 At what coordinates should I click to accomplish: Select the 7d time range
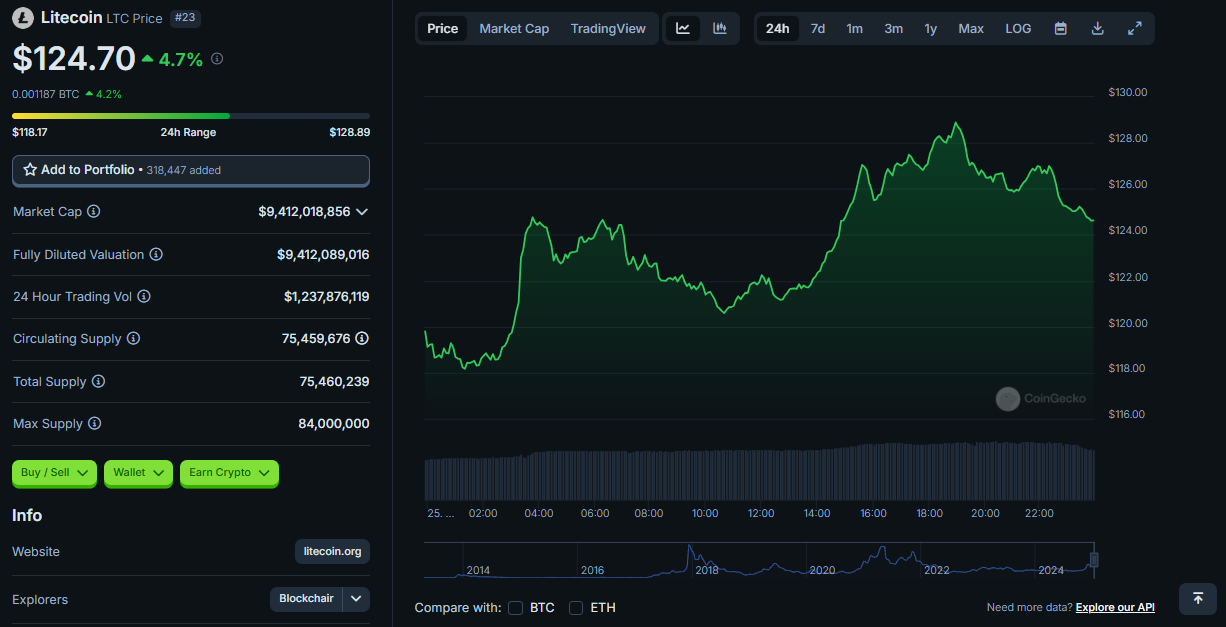(818, 28)
